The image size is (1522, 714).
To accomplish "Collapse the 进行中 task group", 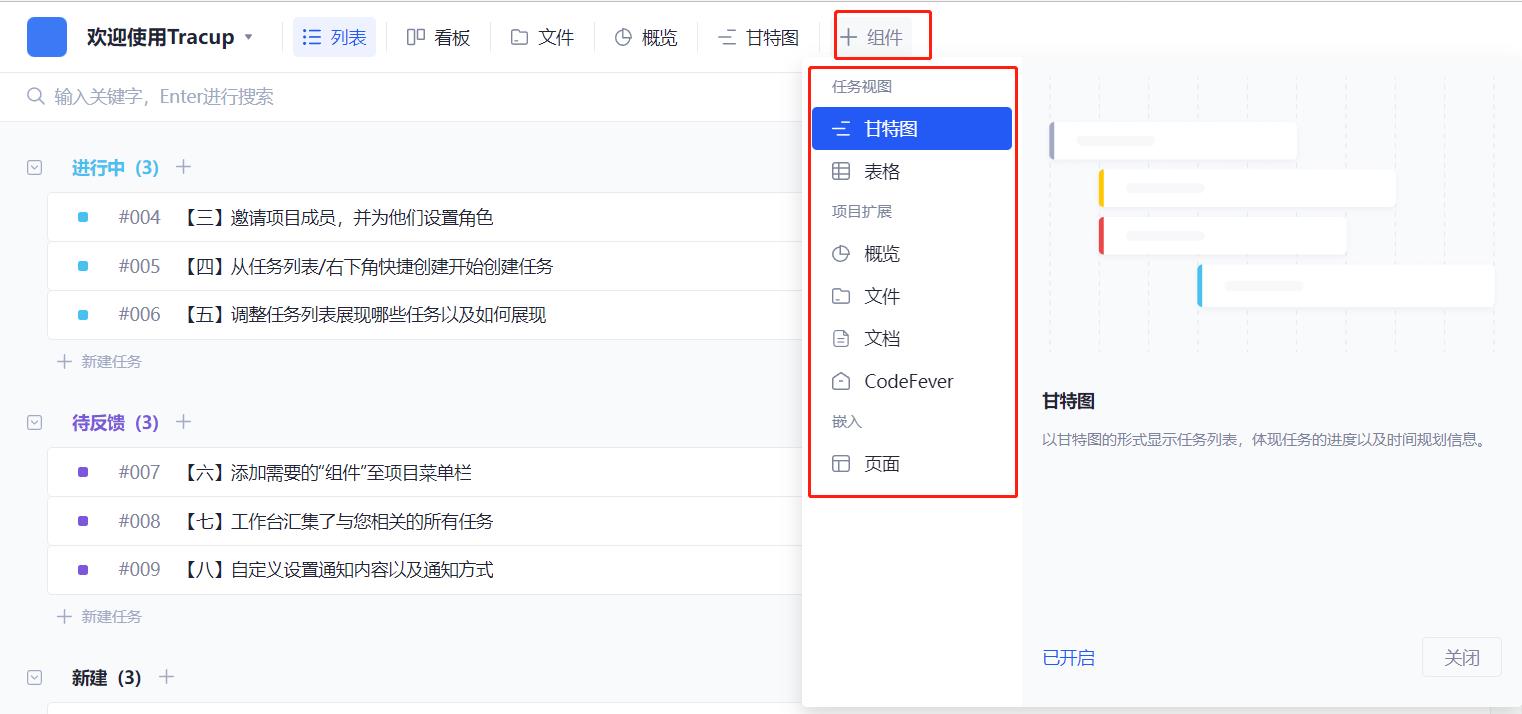I will (x=35, y=168).
